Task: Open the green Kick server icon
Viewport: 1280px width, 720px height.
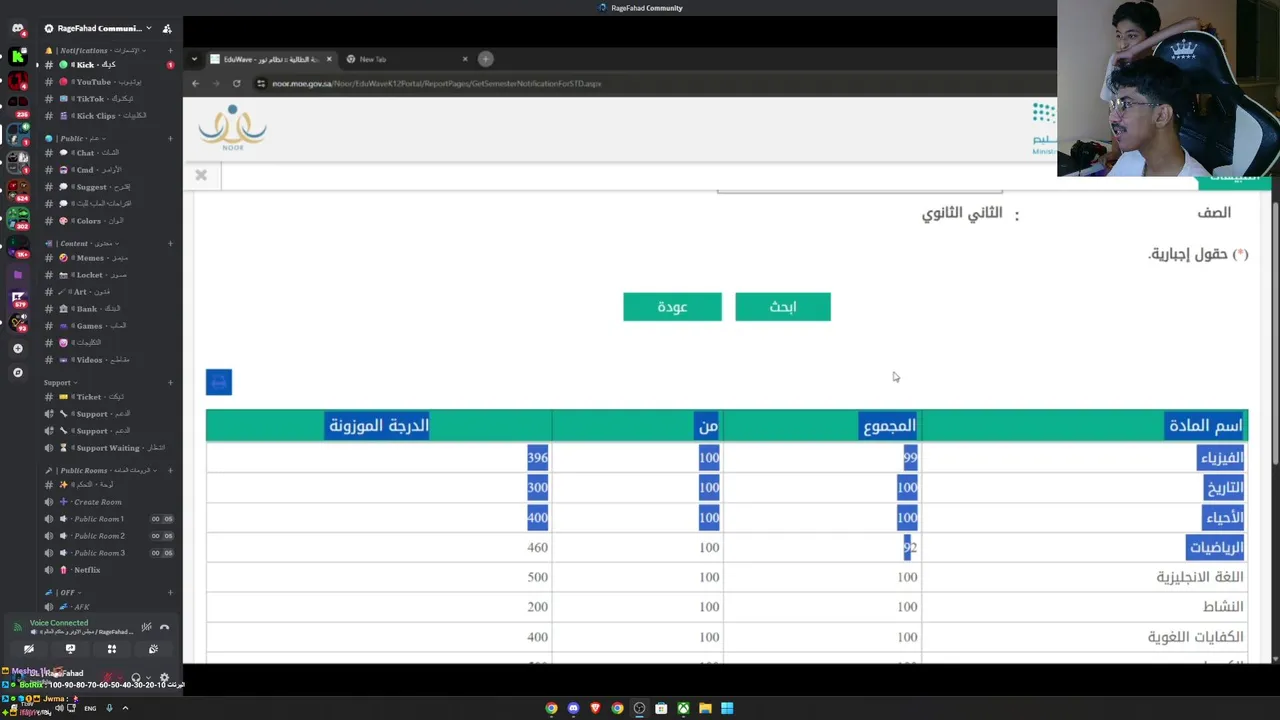Action: pyautogui.click(x=17, y=57)
